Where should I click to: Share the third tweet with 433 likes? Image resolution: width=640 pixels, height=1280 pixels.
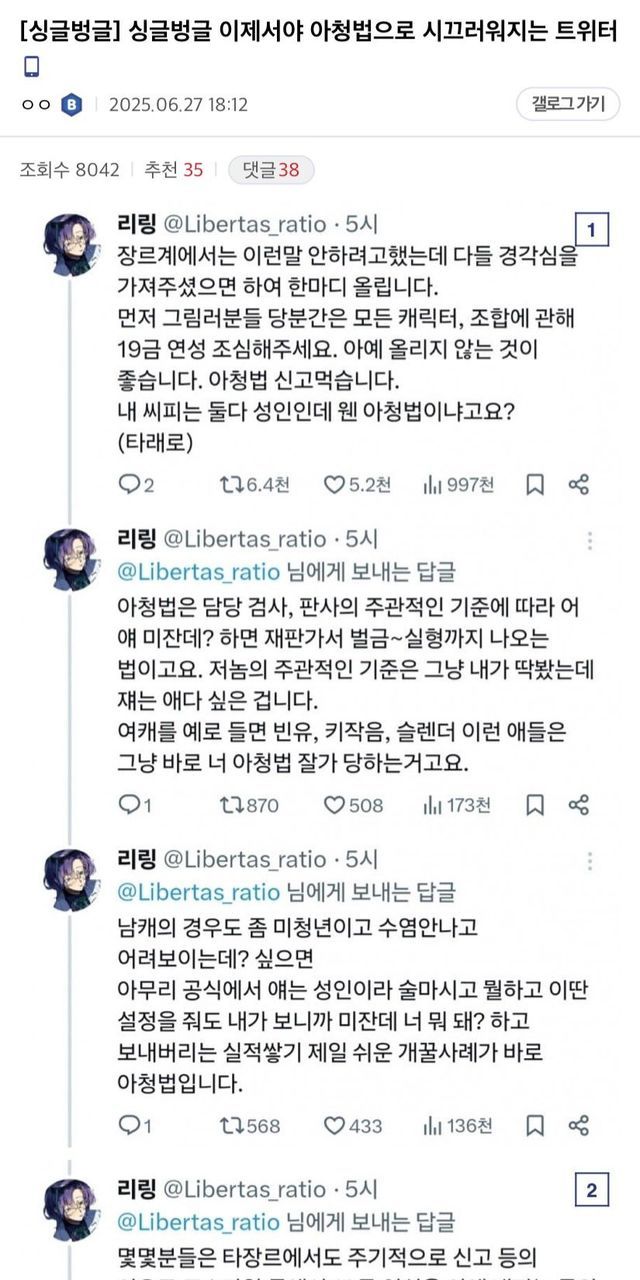click(578, 1126)
